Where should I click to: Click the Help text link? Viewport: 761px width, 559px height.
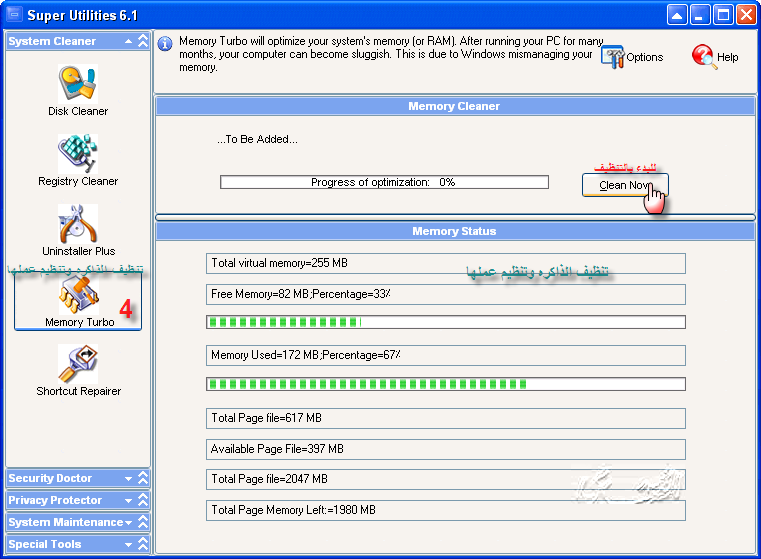tap(728, 57)
